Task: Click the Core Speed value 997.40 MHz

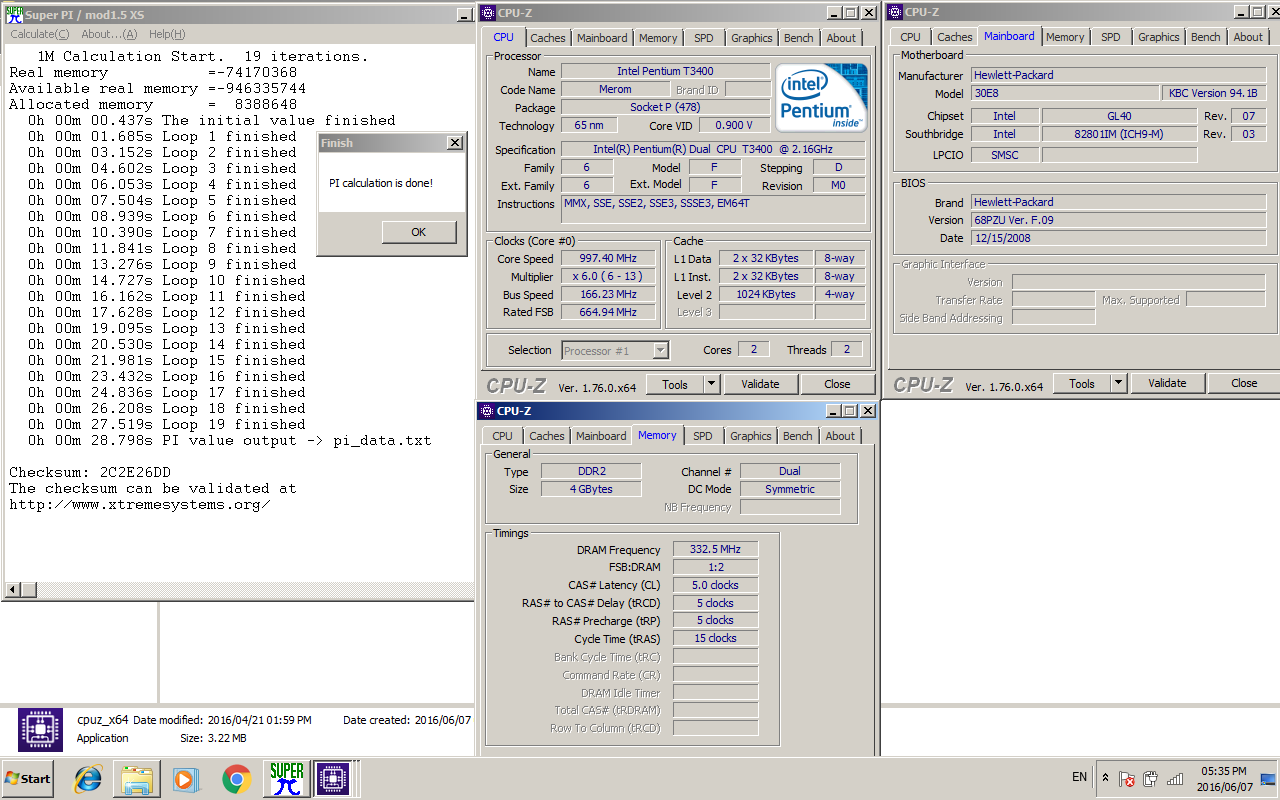Action: [x=608, y=258]
